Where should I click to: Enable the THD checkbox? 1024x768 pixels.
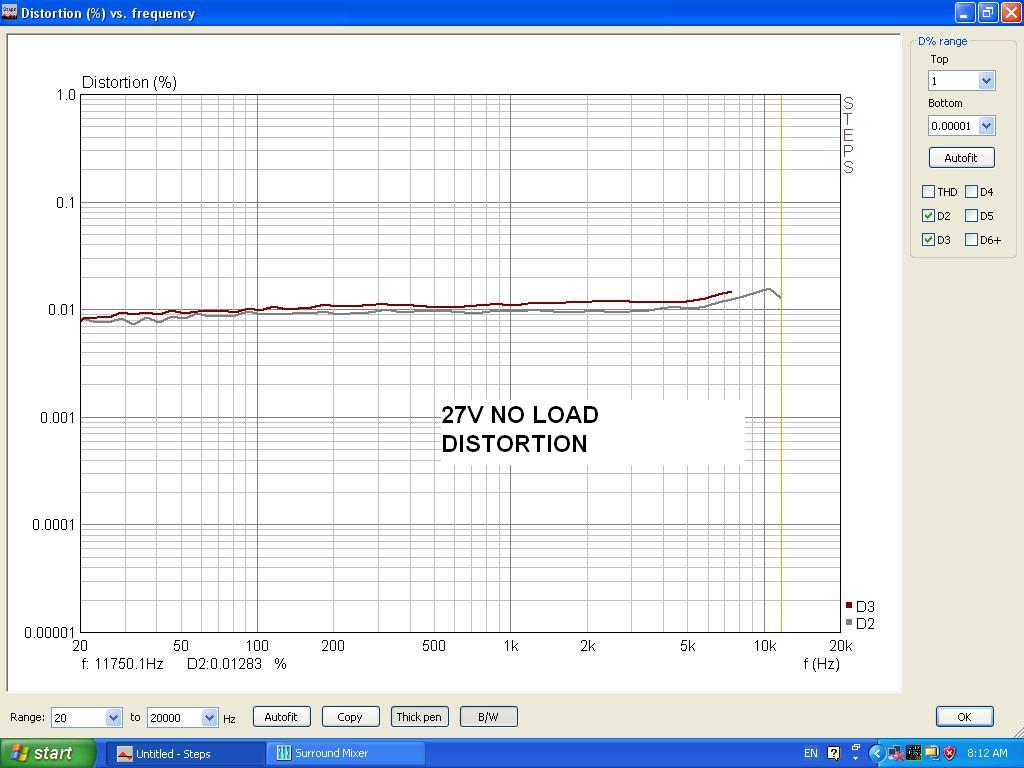point(928,191)
